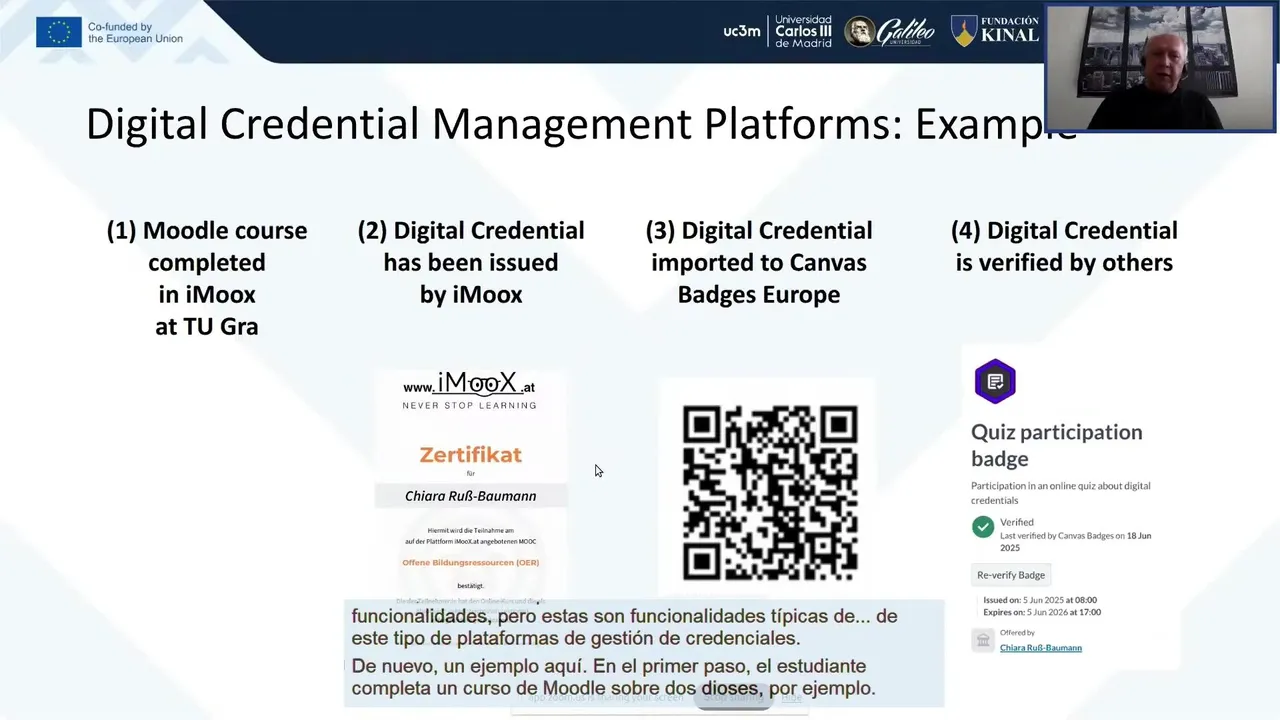Click the speaker's webcam video thumbnail
Screen dimensions: 1280x720
click(1161, 67)
